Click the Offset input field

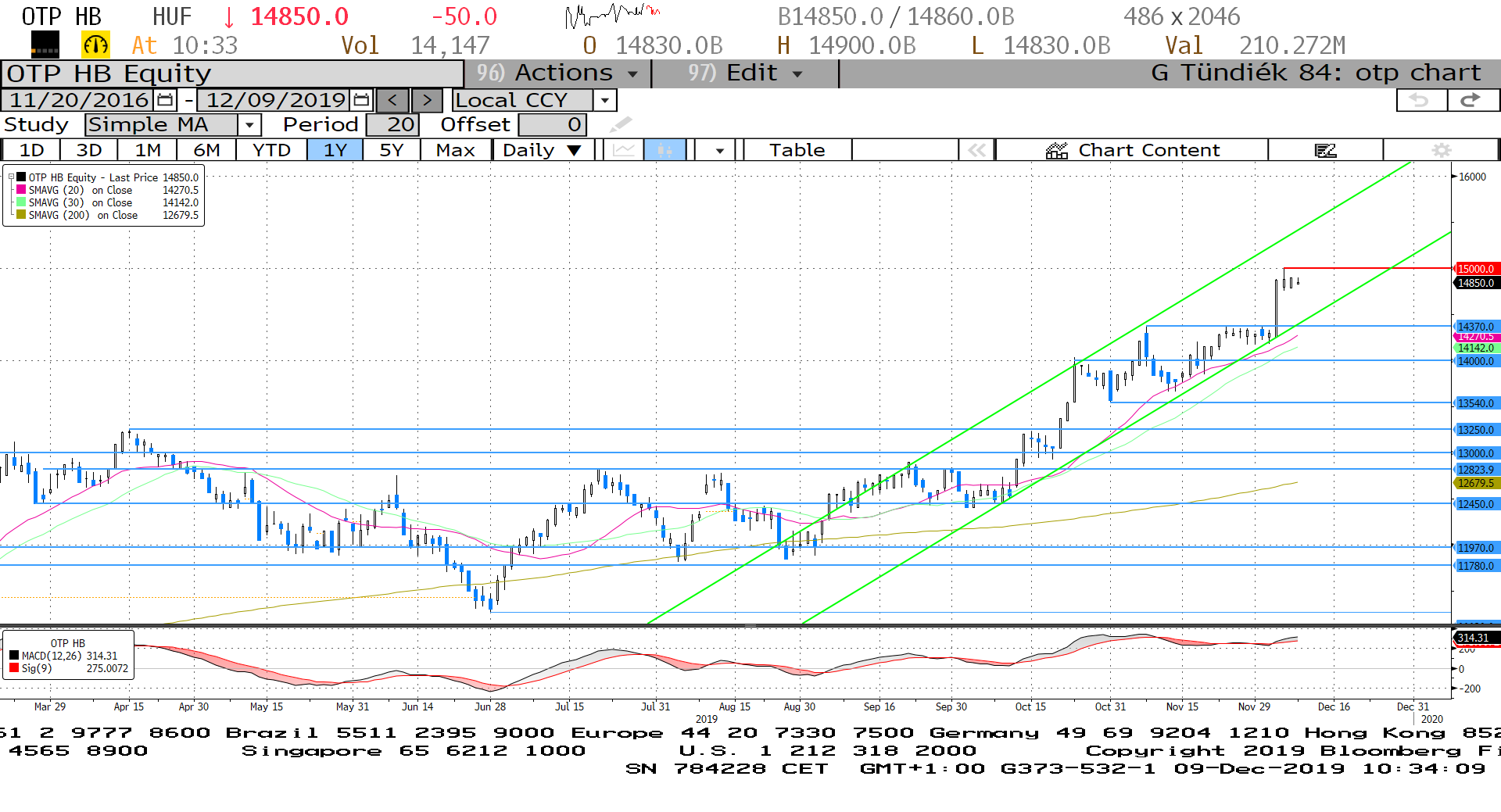pyautogui.click(x=552, y=124)
